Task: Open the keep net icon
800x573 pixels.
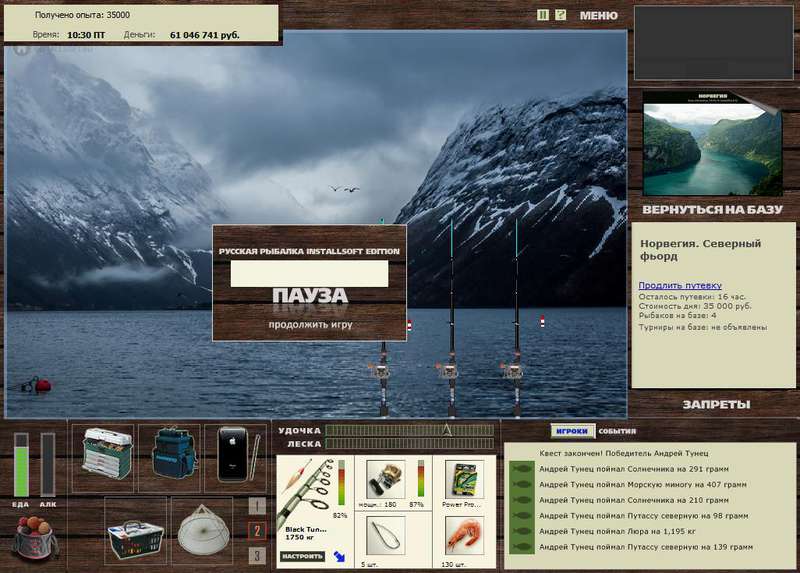Action: 203,531
